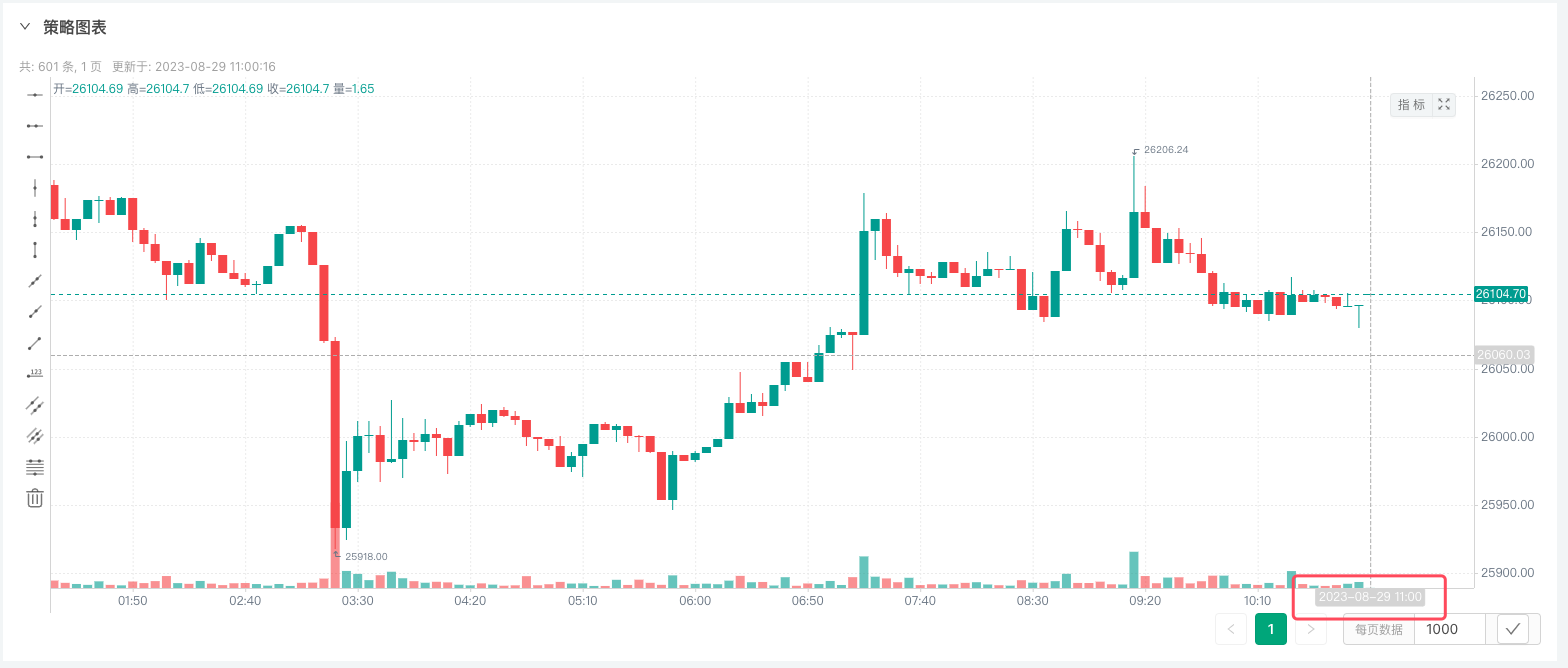Select the horizontal ray line tool

(x=35, y=126)
